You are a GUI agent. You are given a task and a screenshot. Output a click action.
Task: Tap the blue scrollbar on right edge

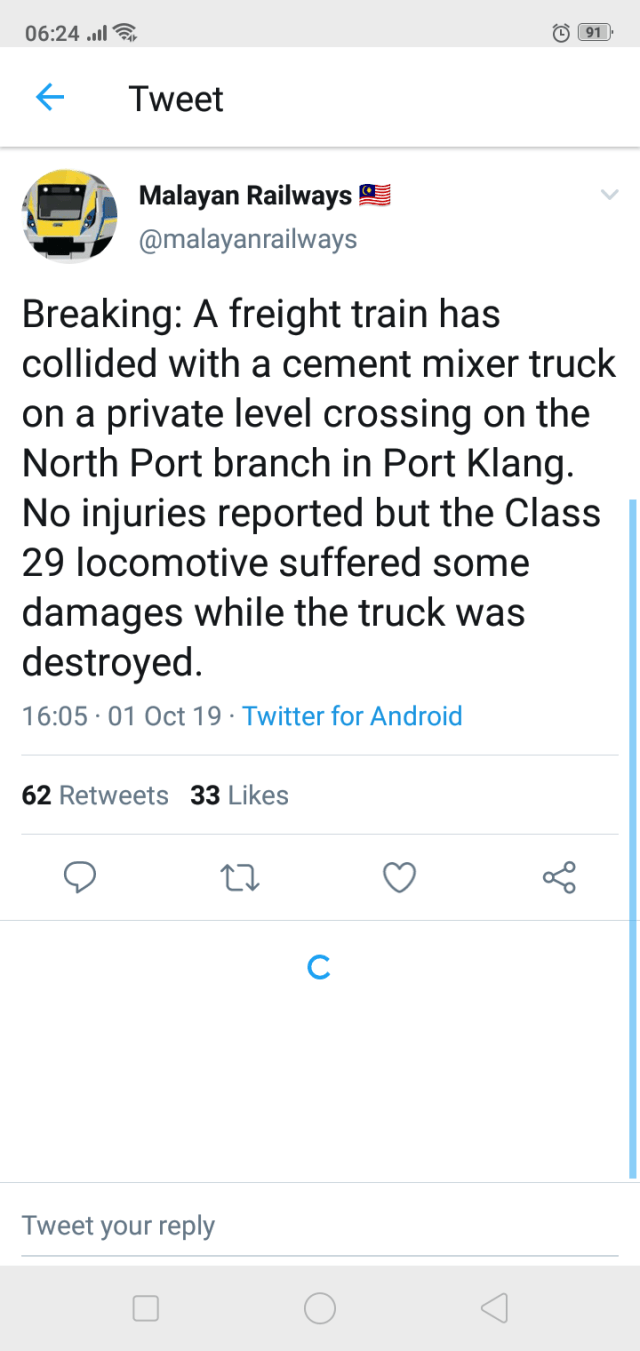(x=633, y=838)
